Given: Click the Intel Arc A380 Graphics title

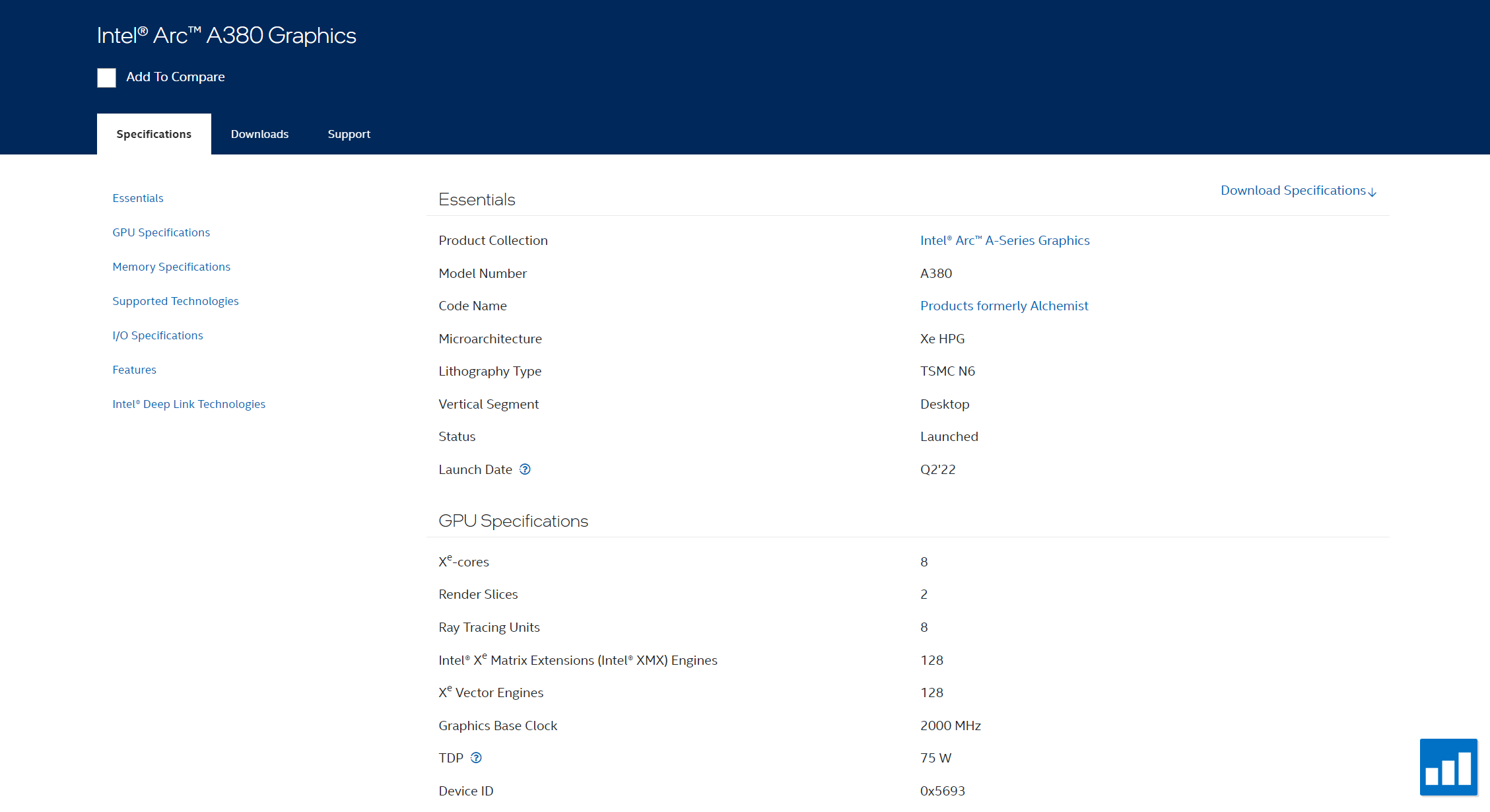Looking at the screenshot, I should click(226, 35).
